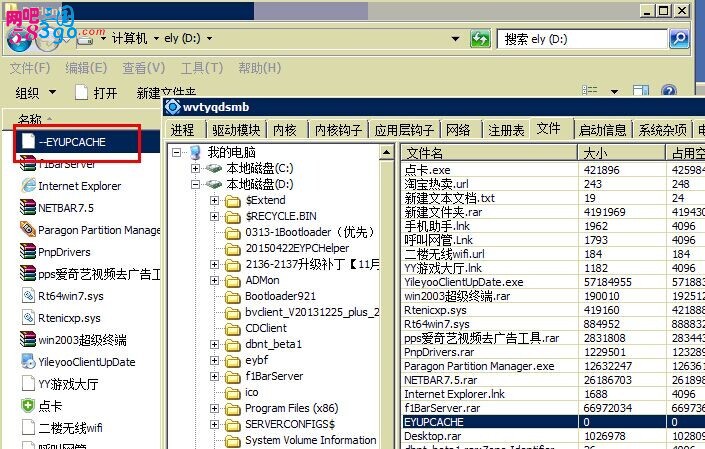Click the refresh button next to the address bar
This screenshot has height=449, width=705.
pos(480,39)
